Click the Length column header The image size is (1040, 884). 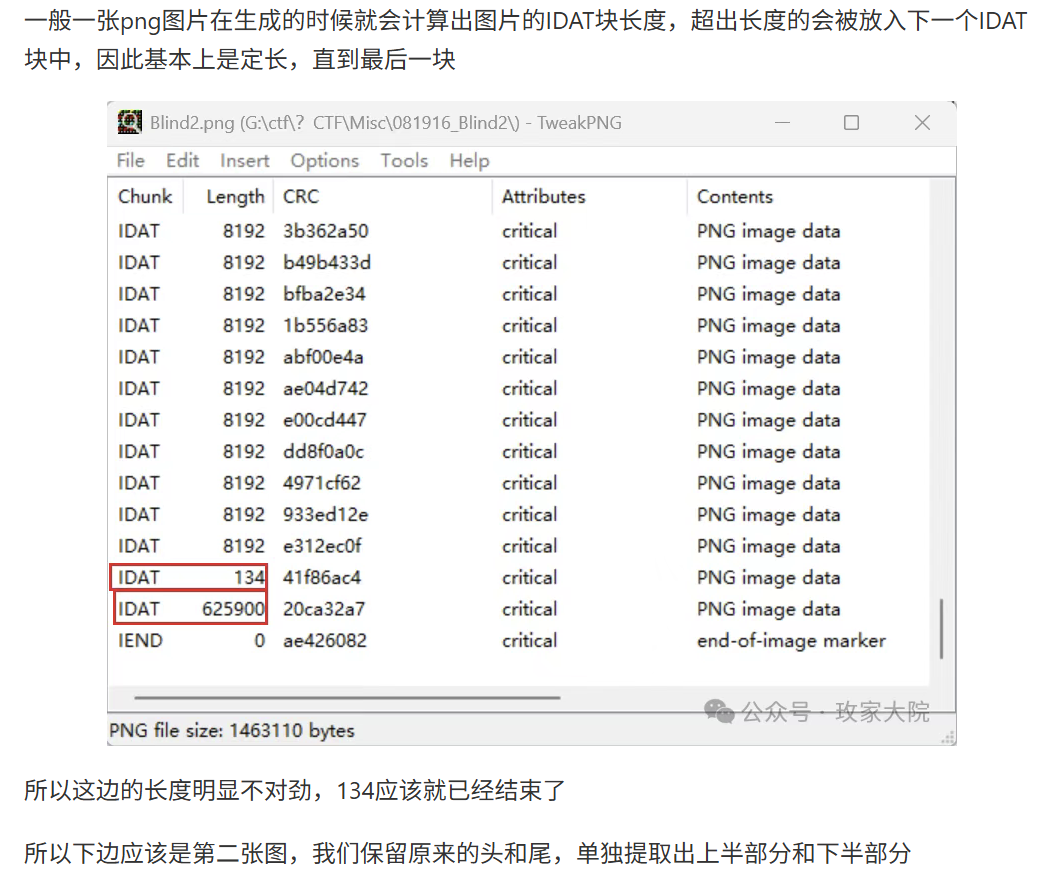click(235, 197)
